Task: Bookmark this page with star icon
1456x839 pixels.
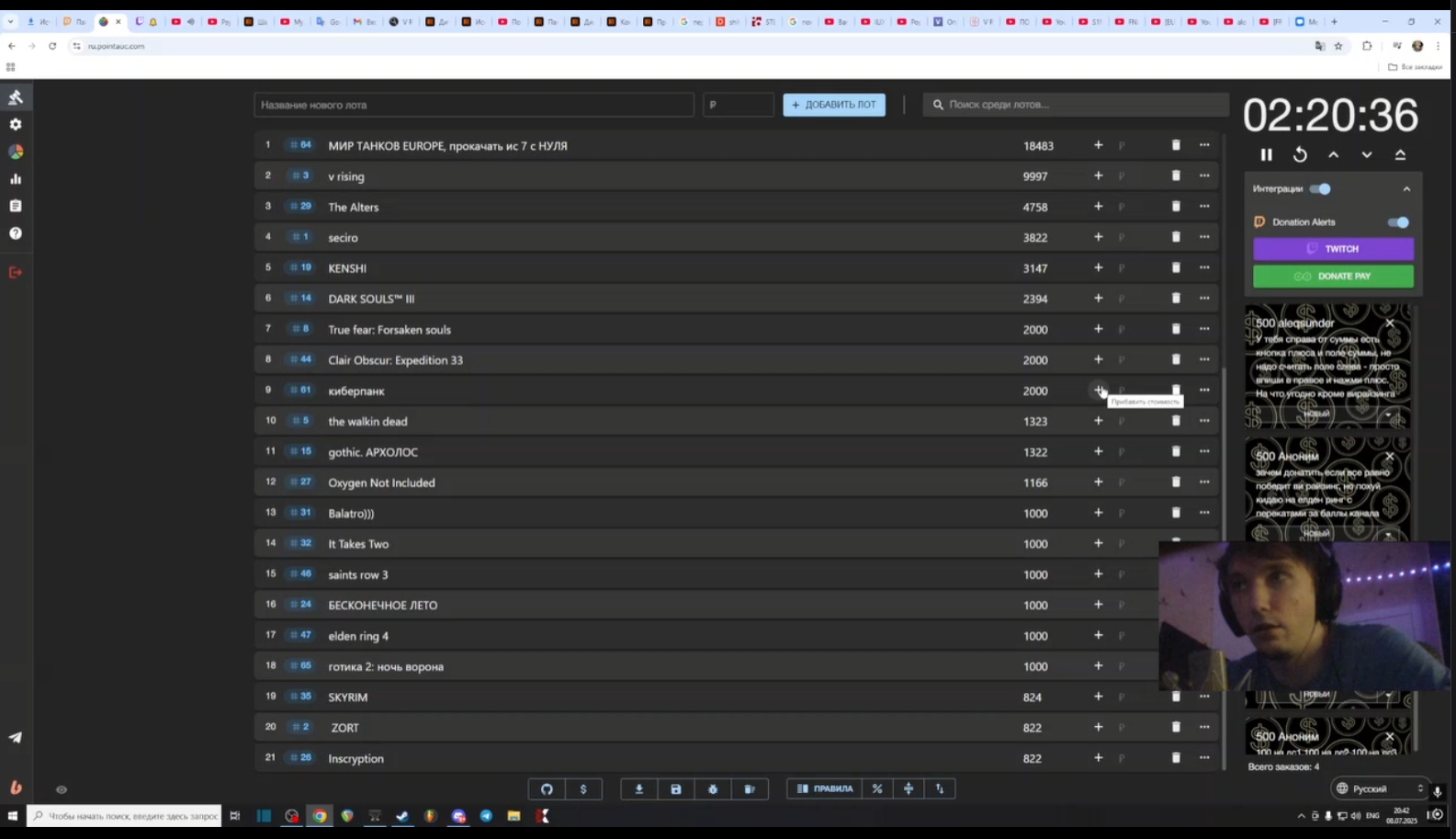Action: [x=1338, y=46]
